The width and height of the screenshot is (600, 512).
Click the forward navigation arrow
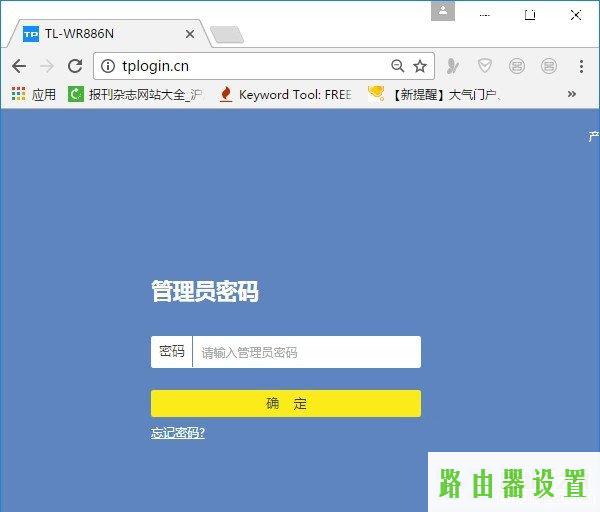click(47, 66)
